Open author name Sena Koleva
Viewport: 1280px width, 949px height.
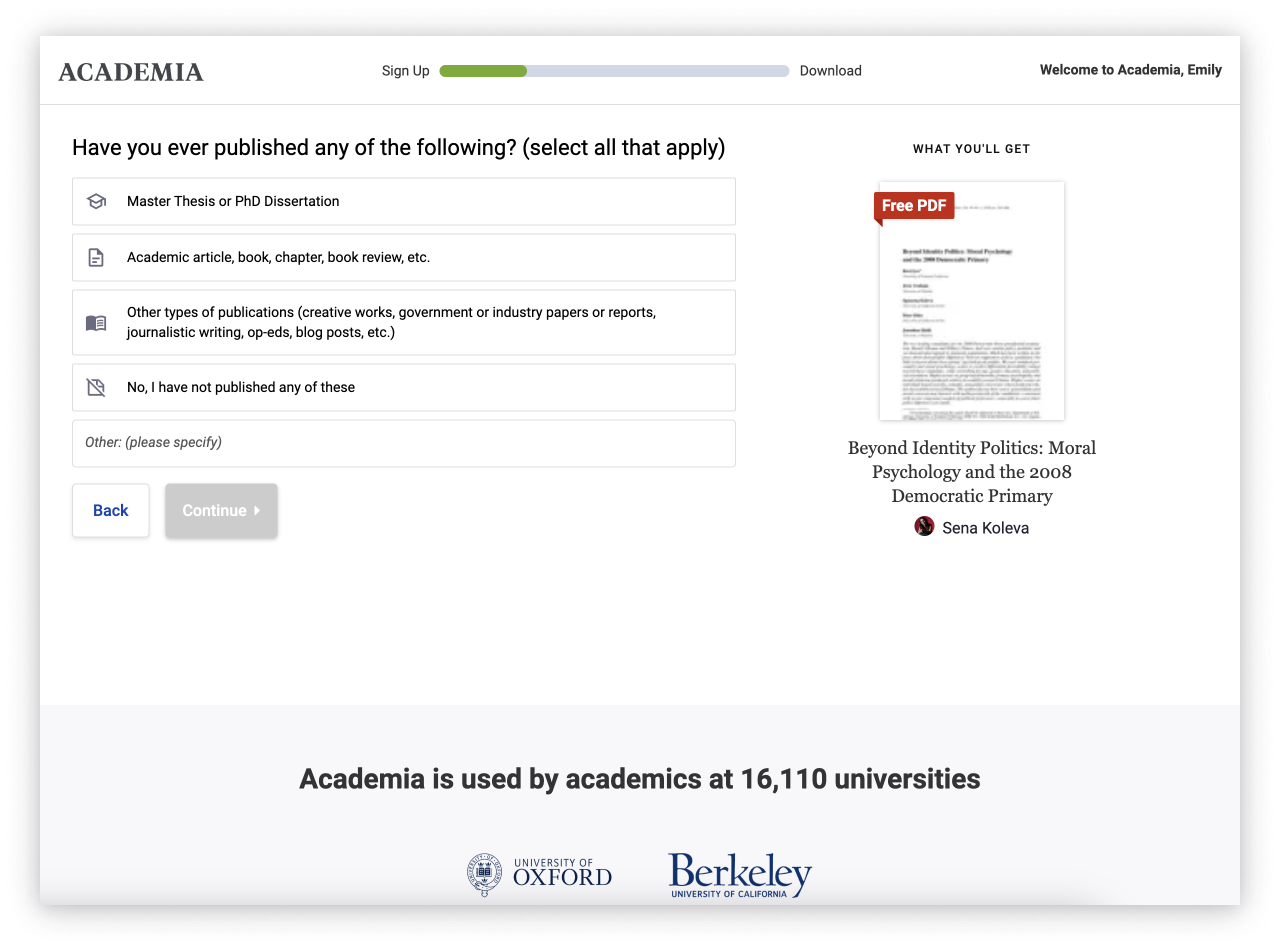tap(985, 528)
